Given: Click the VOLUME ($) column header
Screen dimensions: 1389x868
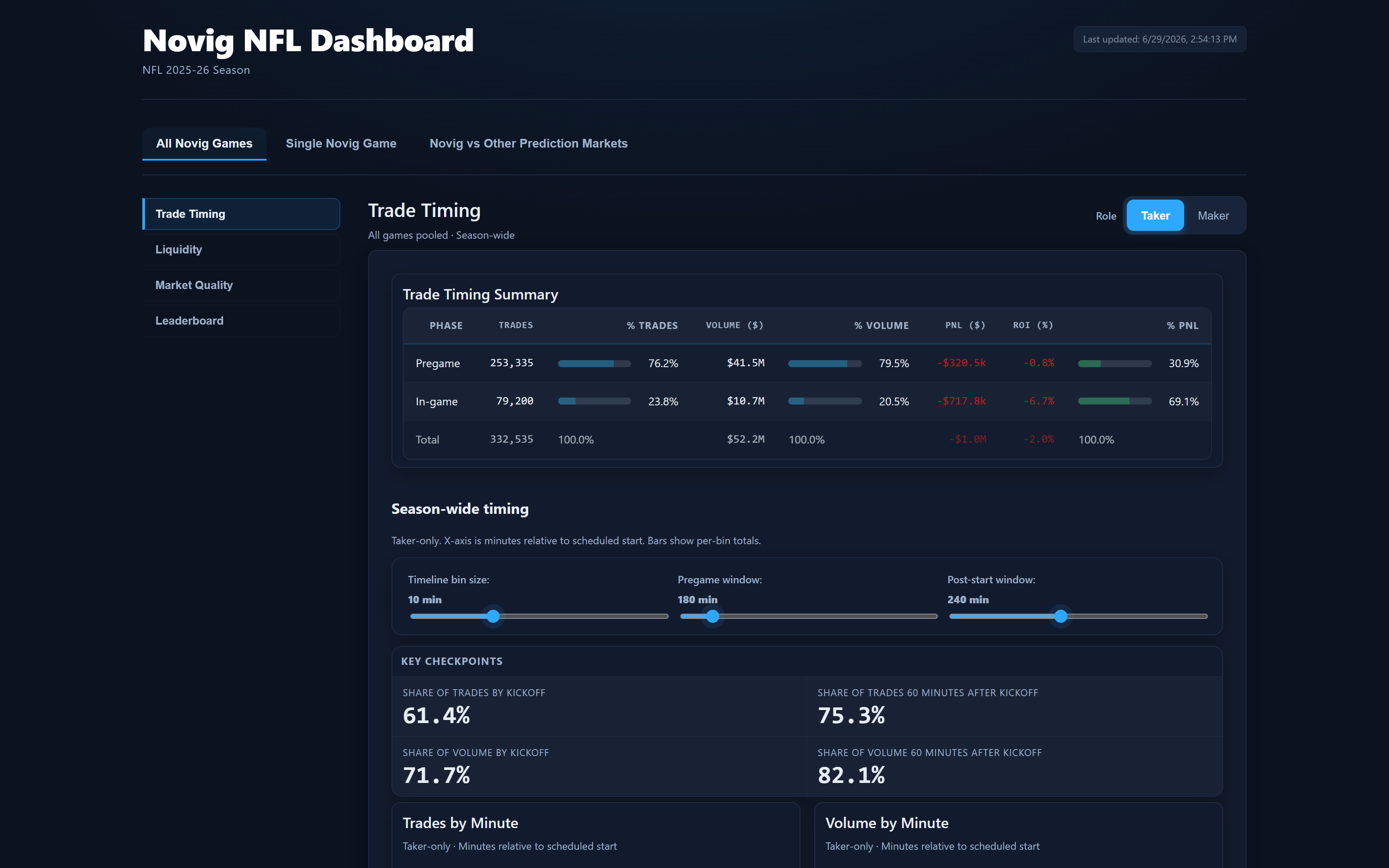Looking at the screenshot, I should tap(735, 325).
